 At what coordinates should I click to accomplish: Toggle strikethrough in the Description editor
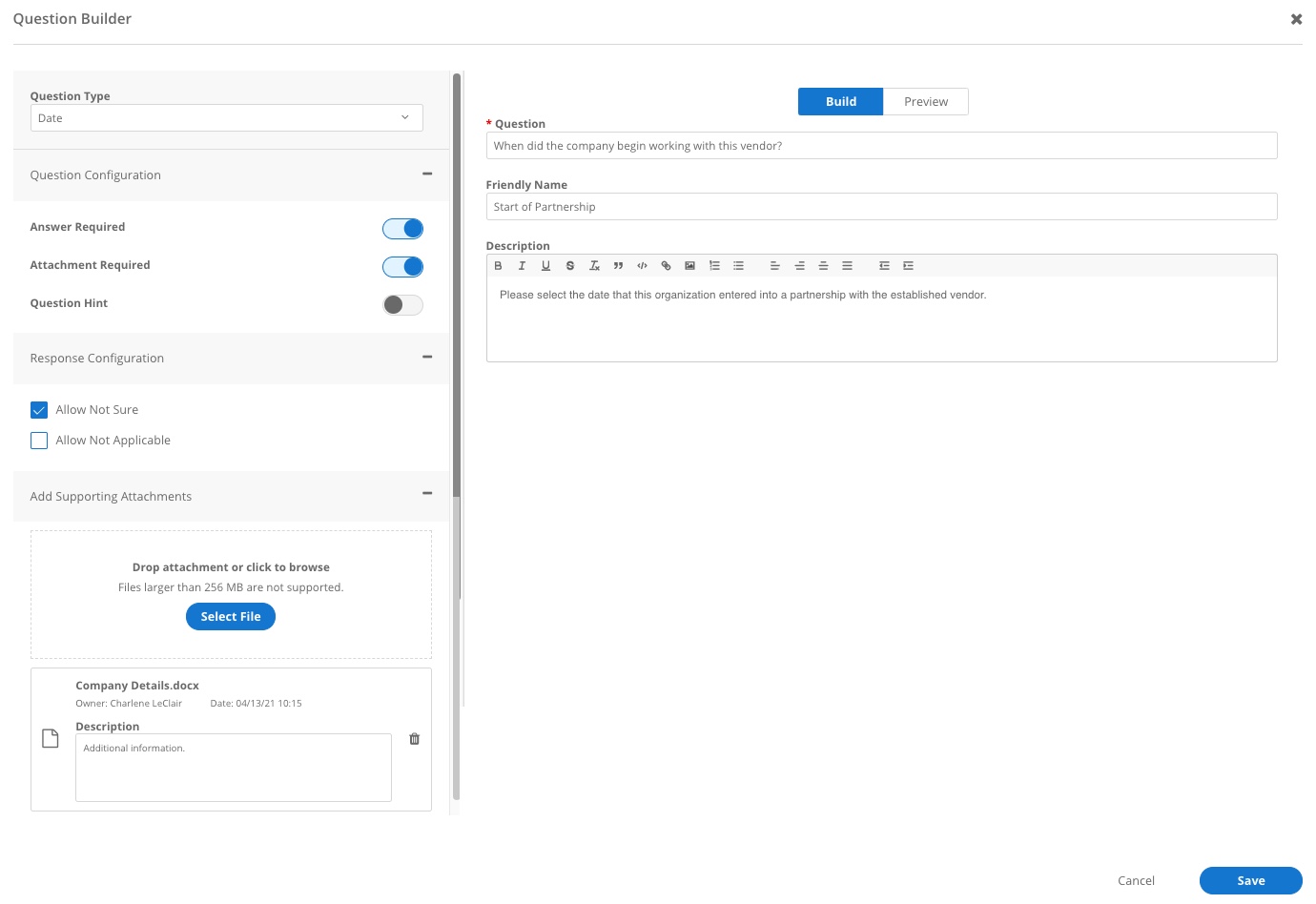point(570,266)
